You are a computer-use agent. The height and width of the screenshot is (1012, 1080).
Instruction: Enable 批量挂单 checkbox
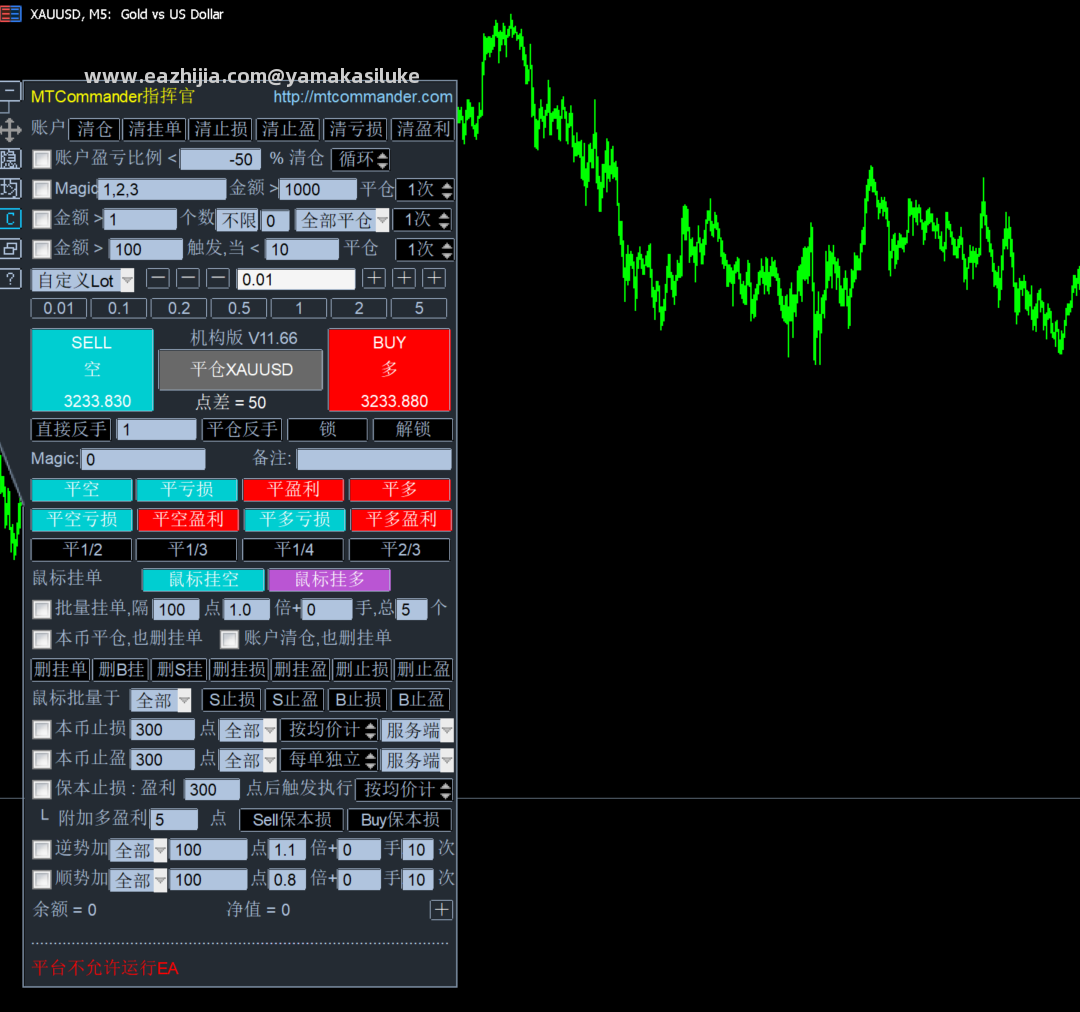(42, 609)
